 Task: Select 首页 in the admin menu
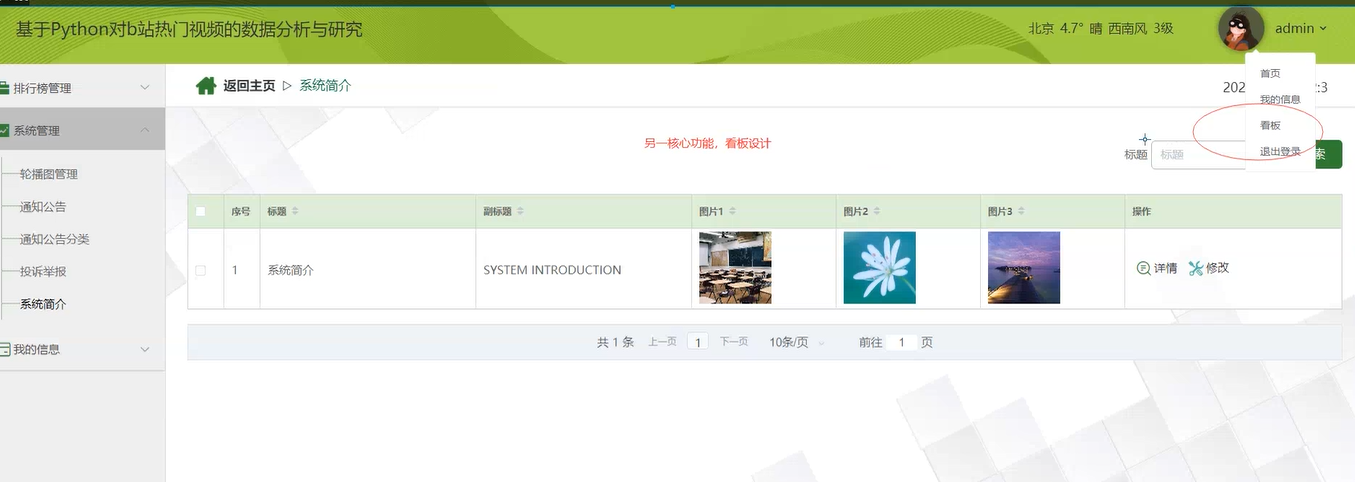point(1270,73)
